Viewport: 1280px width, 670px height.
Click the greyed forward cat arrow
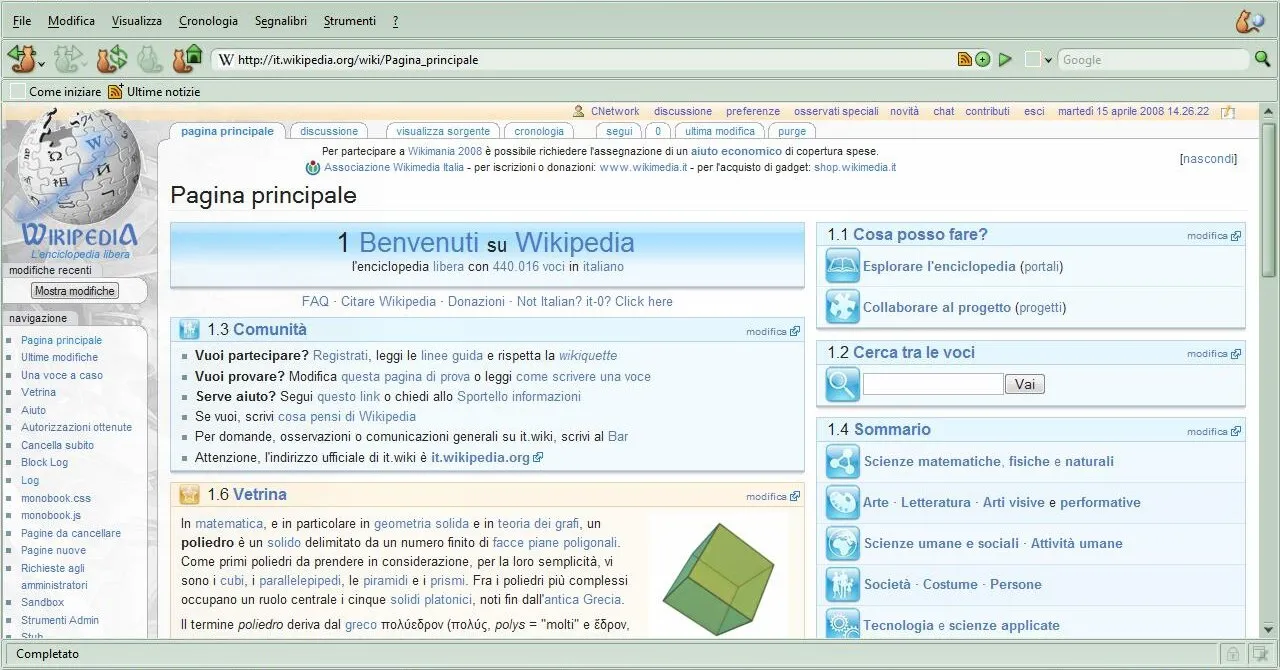pos(70,59)
